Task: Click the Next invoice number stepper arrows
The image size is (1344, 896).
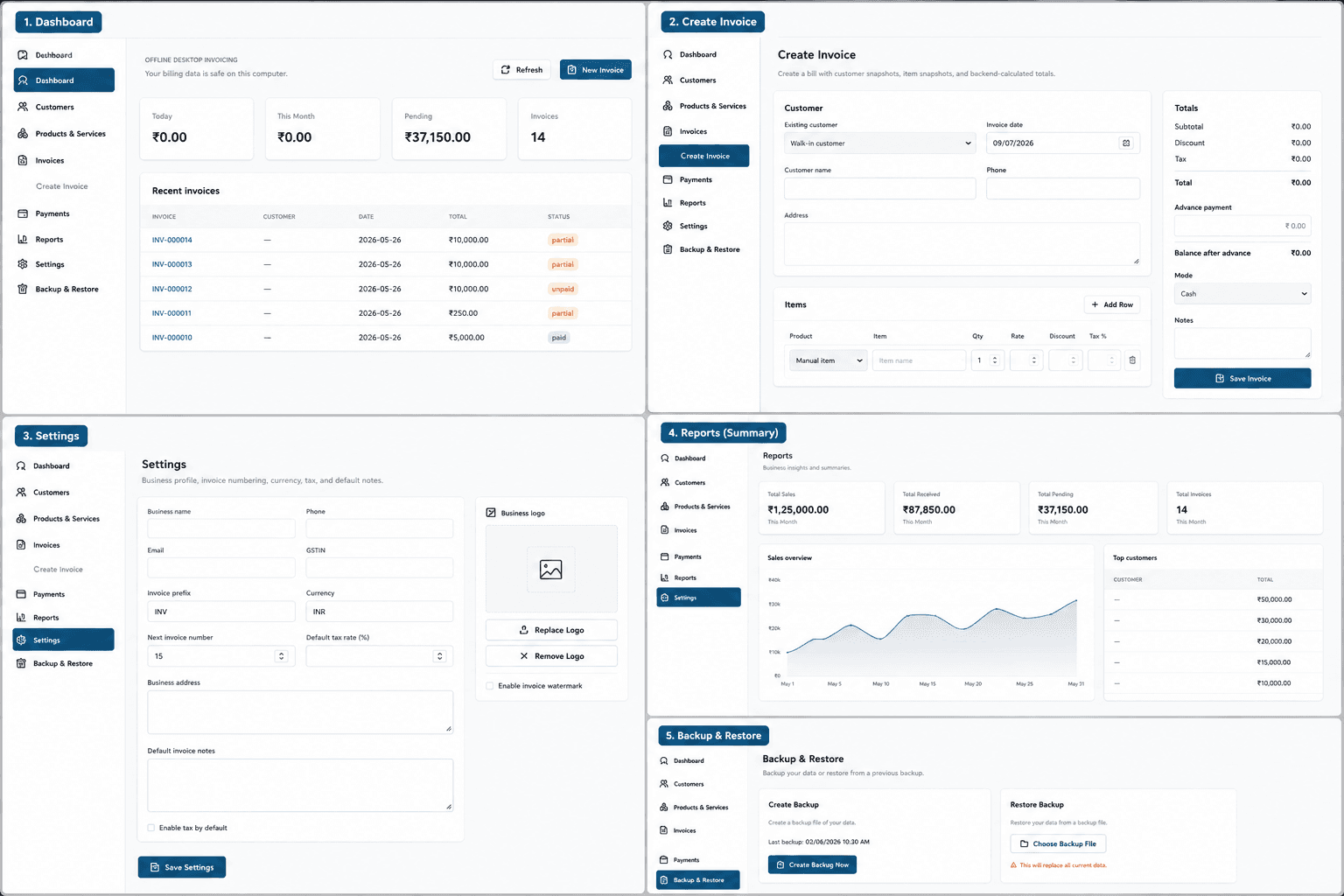Action: click(x=281, y=656)
